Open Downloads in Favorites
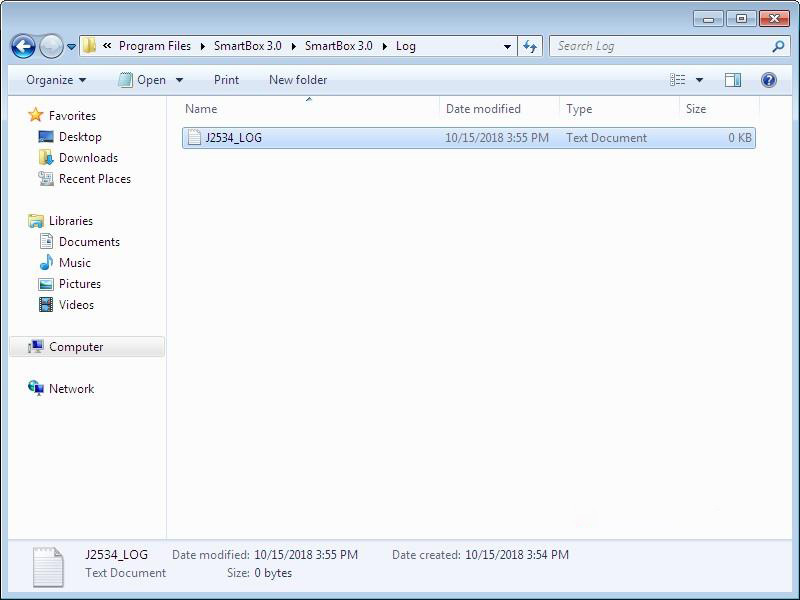The image size is (800, 600). pyautogui.click(x=88, y=158)
